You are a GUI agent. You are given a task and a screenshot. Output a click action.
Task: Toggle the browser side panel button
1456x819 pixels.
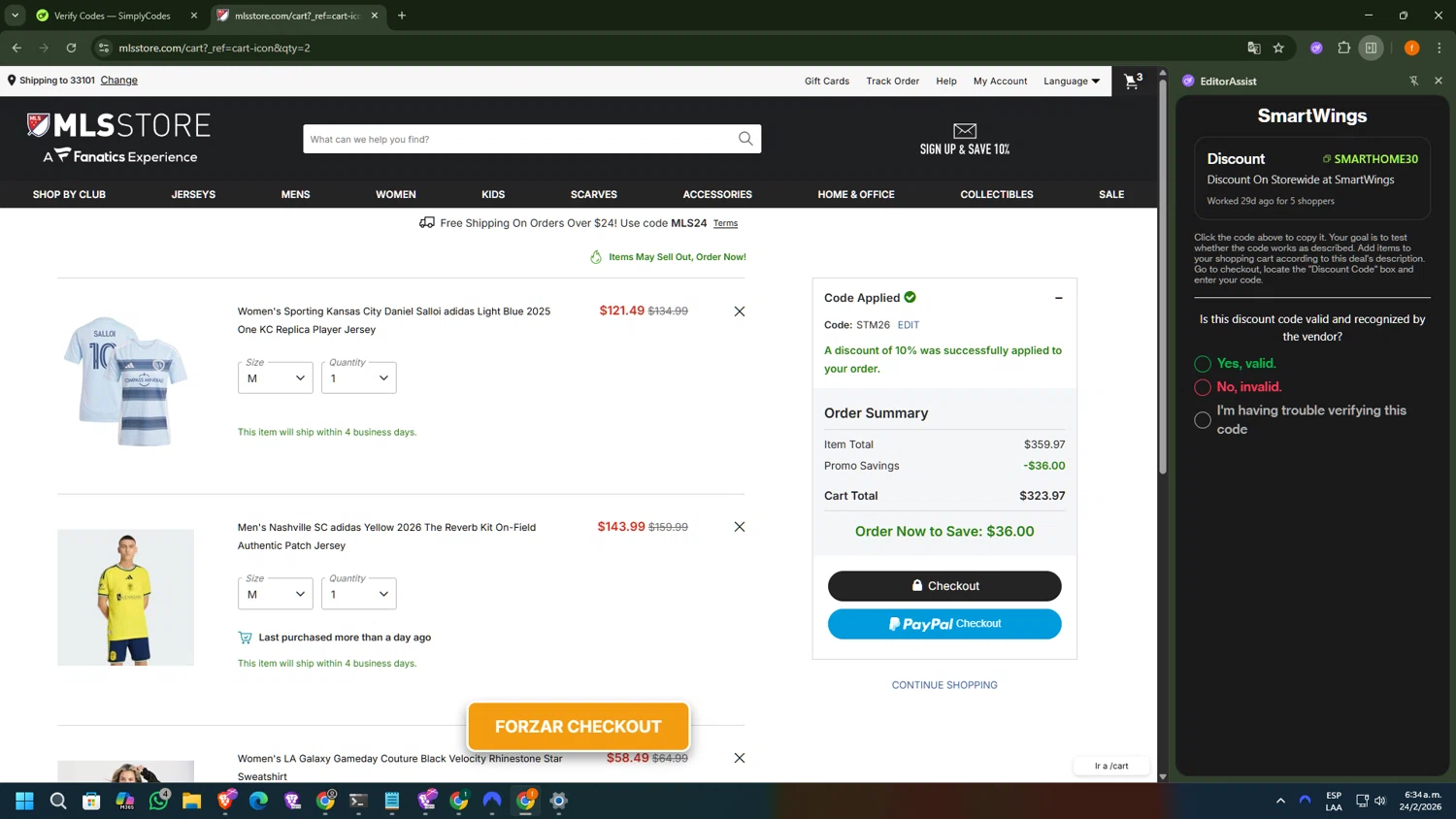1371,48
